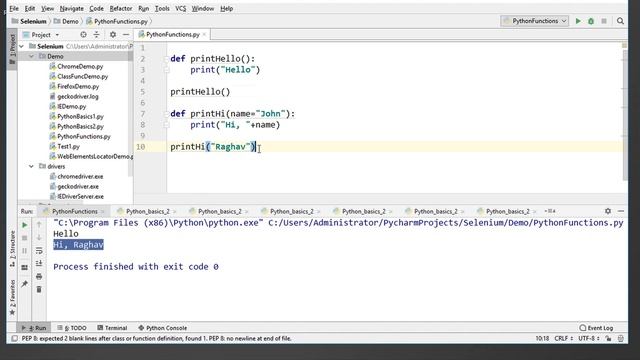Viewport: 640px width, 360px height.
Task: Fold the printHello function at line 2
Action: coord(166,59)
